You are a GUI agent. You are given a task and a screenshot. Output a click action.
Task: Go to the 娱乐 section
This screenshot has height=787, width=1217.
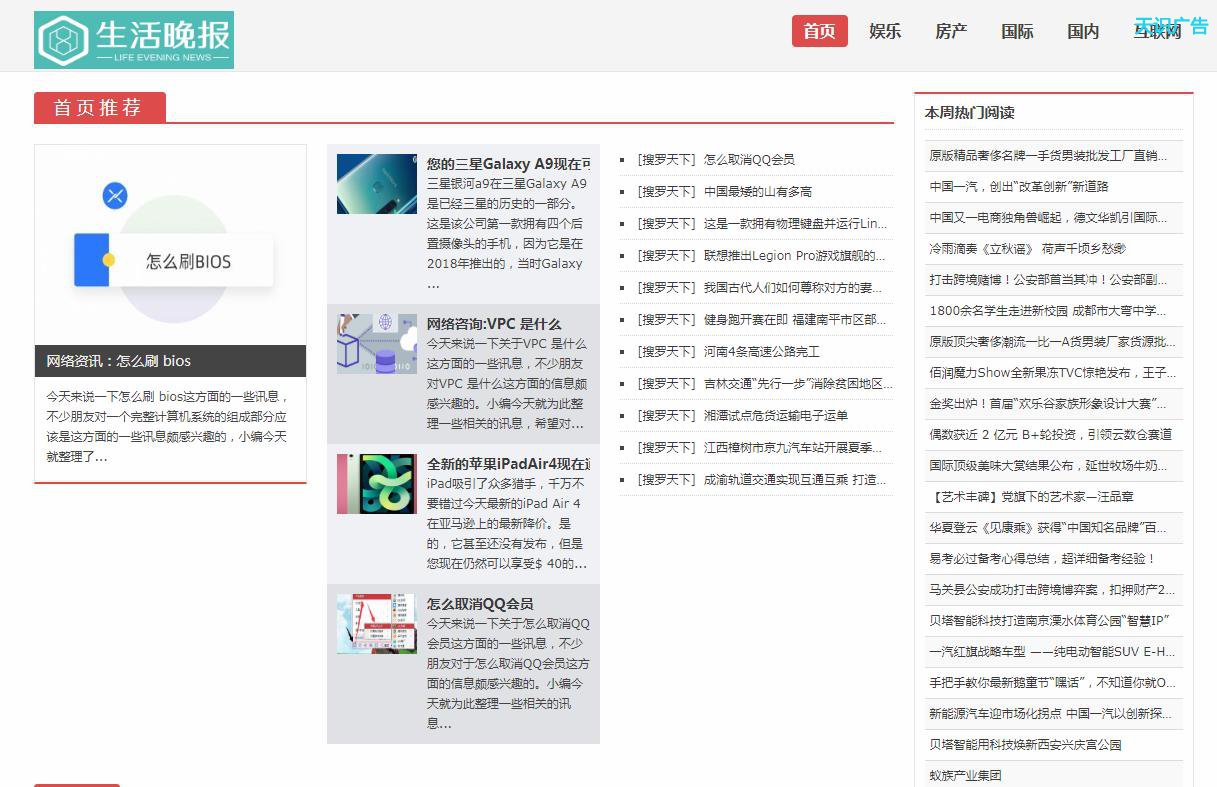[x=885, y=31]
